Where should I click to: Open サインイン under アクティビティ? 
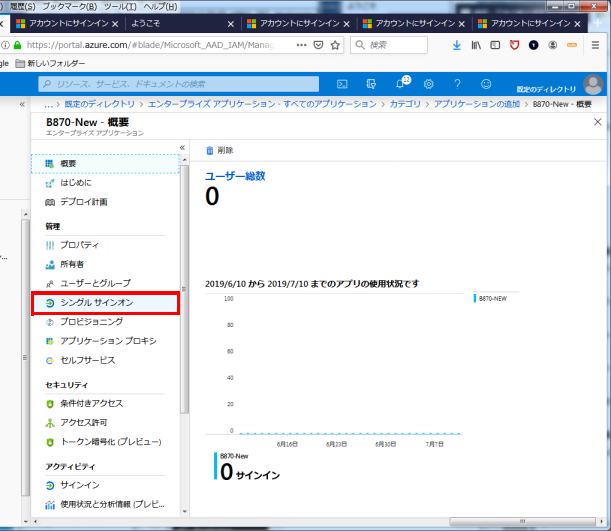coord(105,485)
